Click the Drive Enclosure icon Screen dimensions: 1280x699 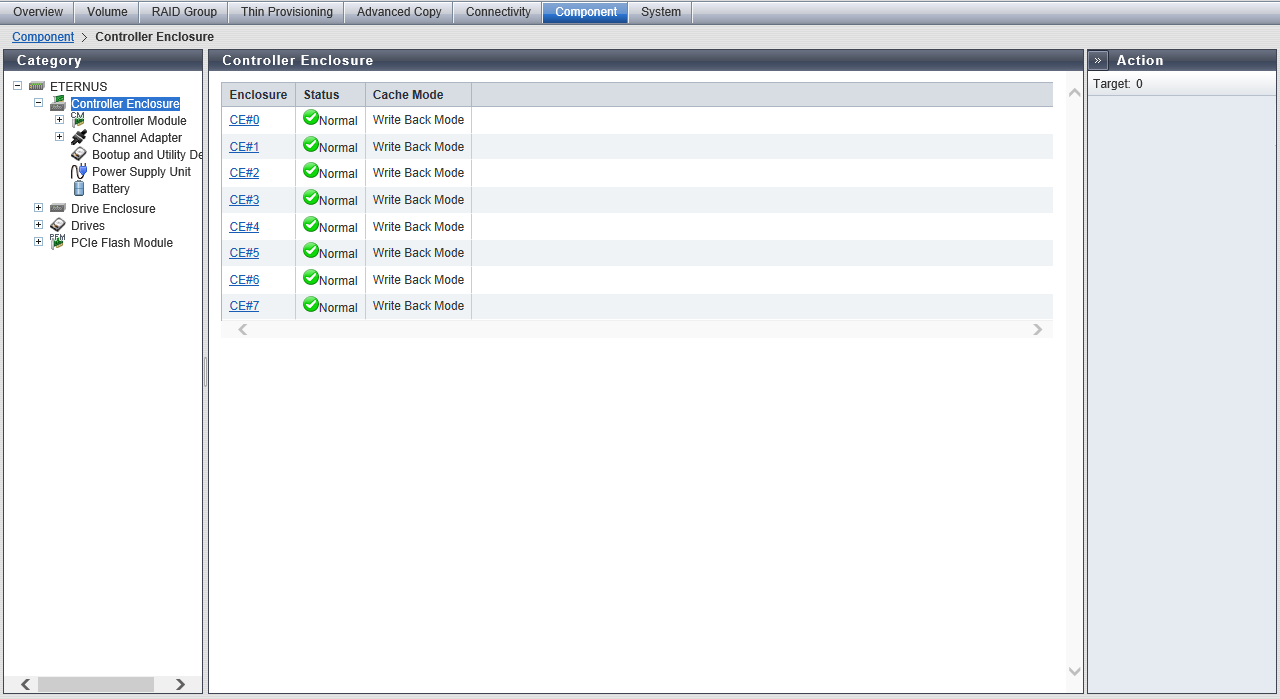point(58,208)
